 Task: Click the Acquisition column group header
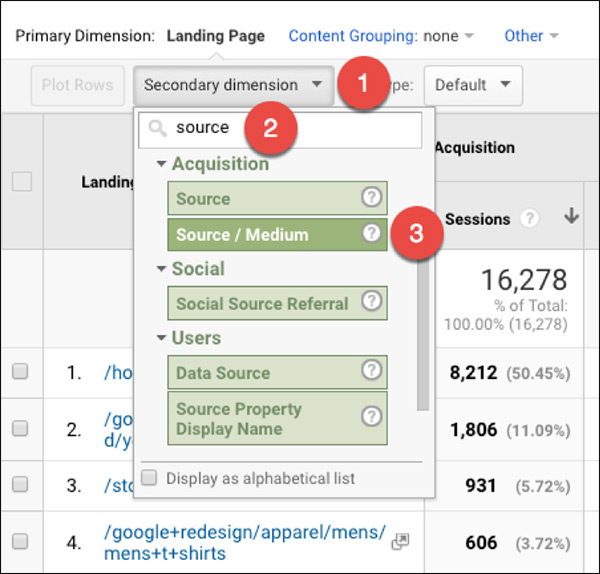(475, 147)
